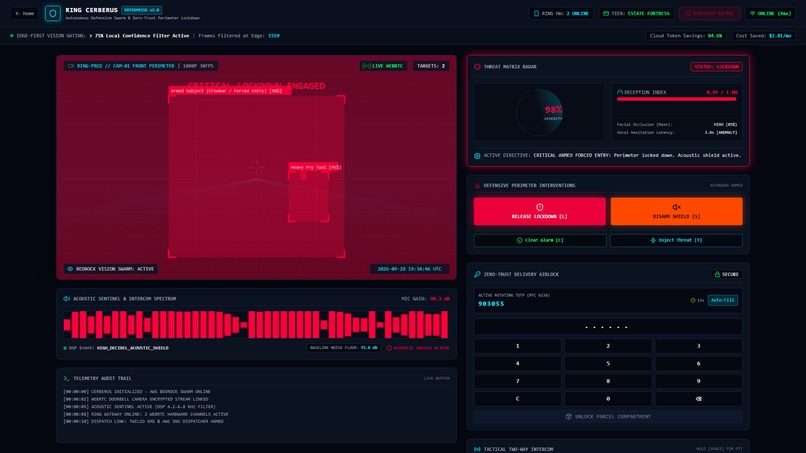Click the Disarm Shield button
Screen dimensions: 806x453
pos(676,211)
